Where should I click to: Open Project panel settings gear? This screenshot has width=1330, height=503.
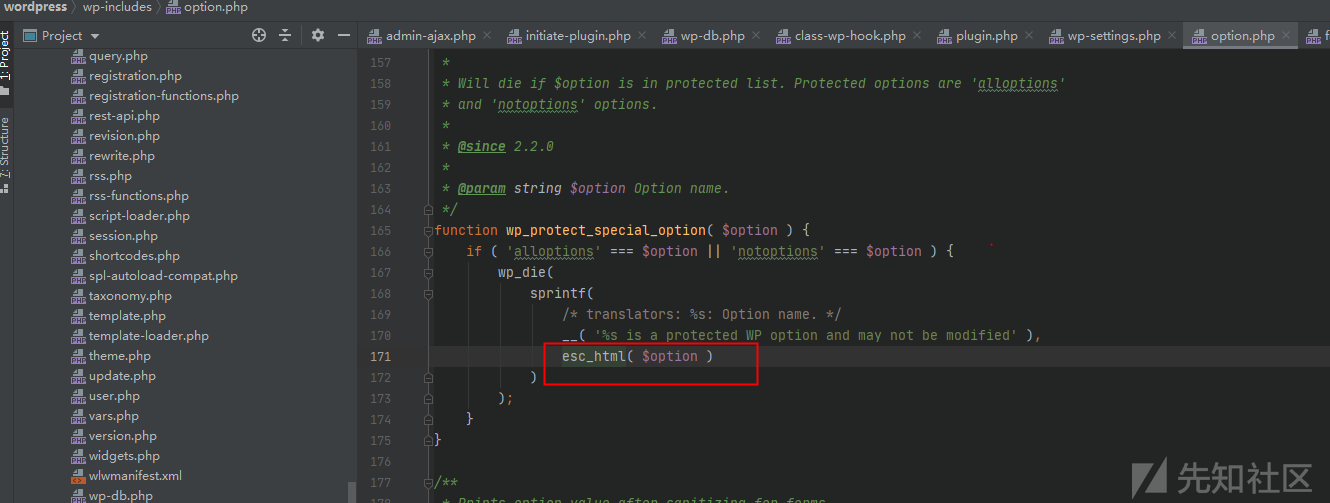(318, 35)
